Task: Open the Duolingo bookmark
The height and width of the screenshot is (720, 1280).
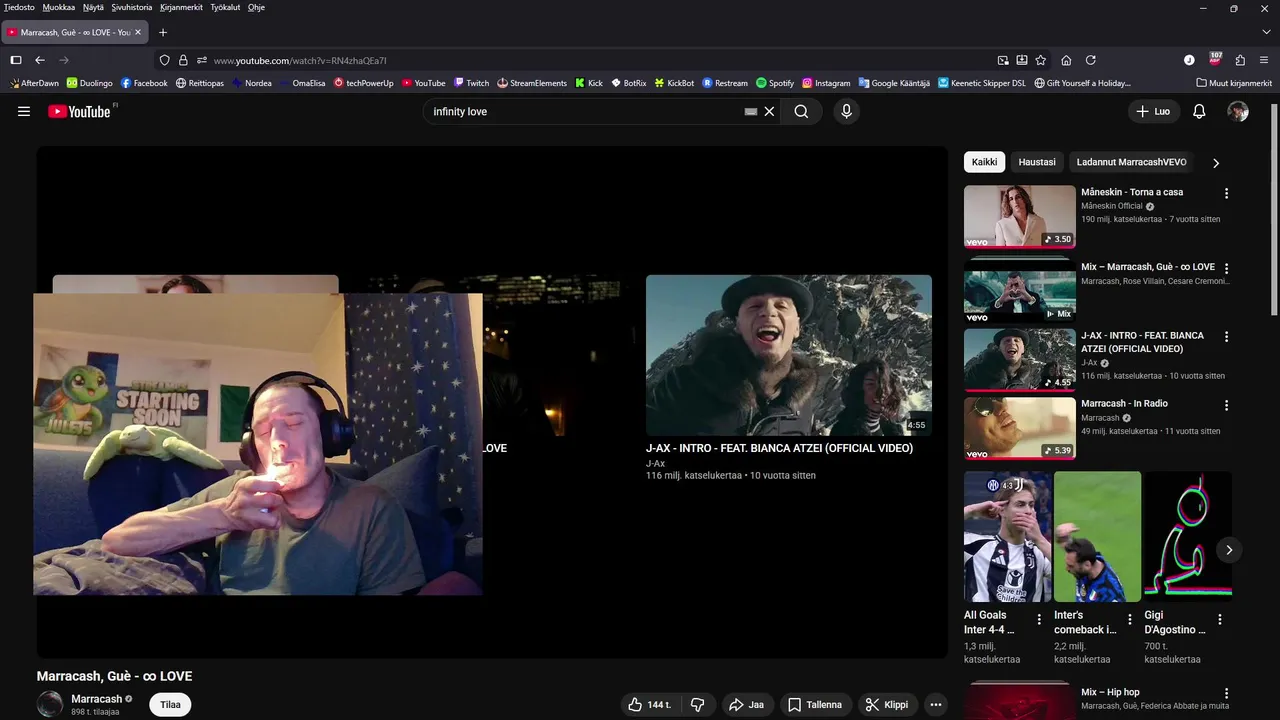Action: [x=90, y=83]
